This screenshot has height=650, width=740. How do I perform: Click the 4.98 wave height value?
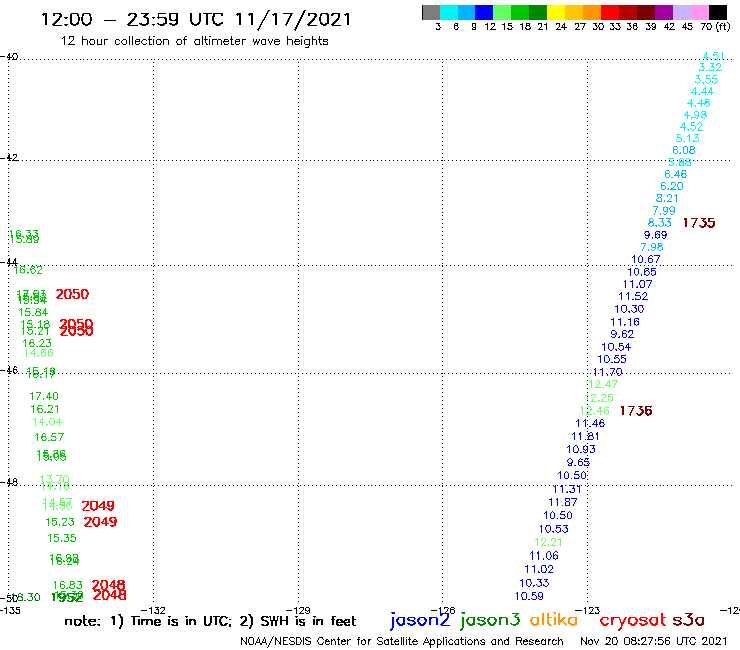pos(695,115)
